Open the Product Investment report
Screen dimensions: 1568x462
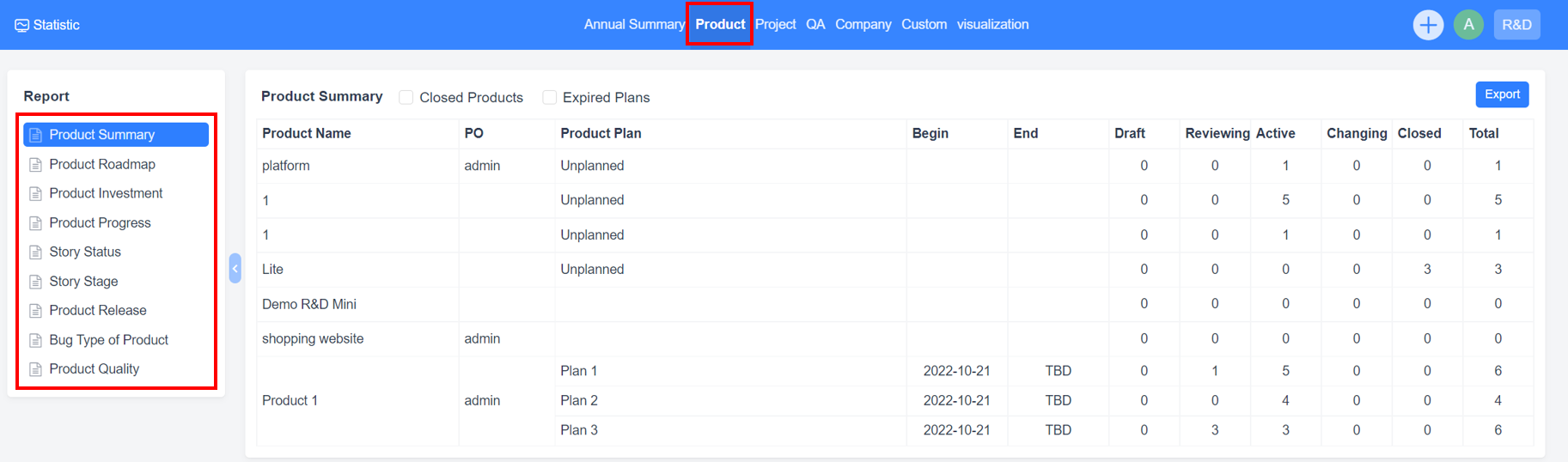[106, 193]
